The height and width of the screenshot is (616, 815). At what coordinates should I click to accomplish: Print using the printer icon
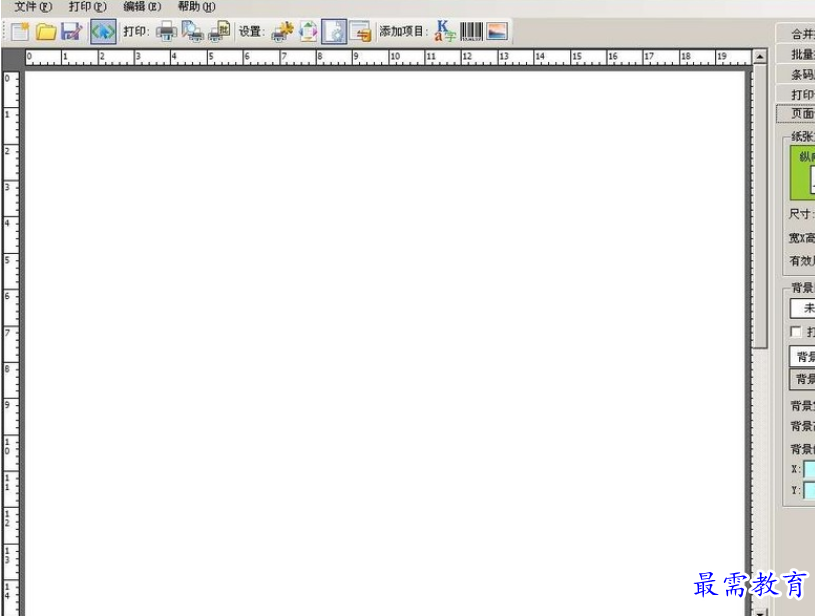166,32
